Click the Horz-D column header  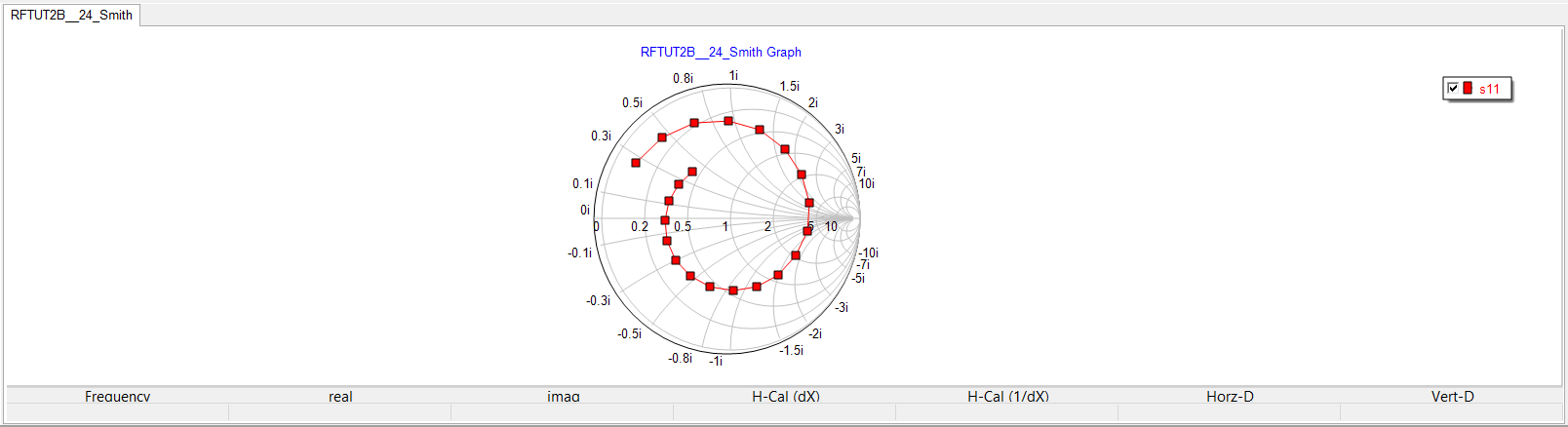[x=1230, y=396]
